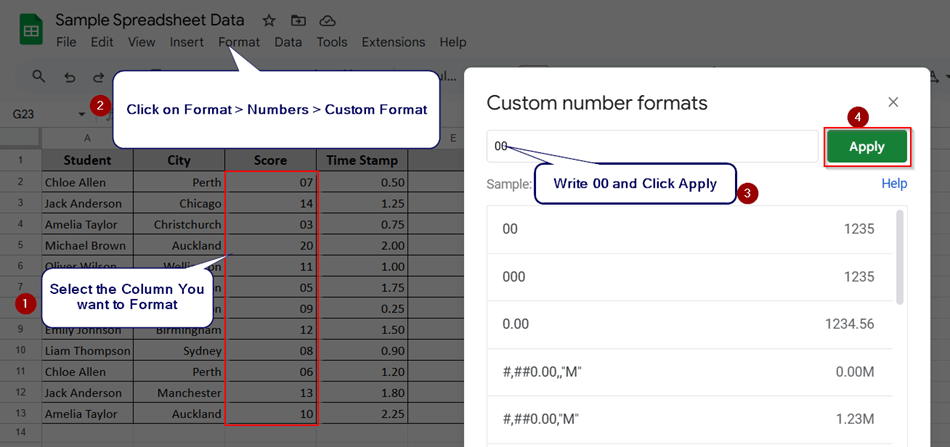Click the Chloe Allen cell in row 11
The width and height of the screenshot is (950, 447).
point(87,372)
